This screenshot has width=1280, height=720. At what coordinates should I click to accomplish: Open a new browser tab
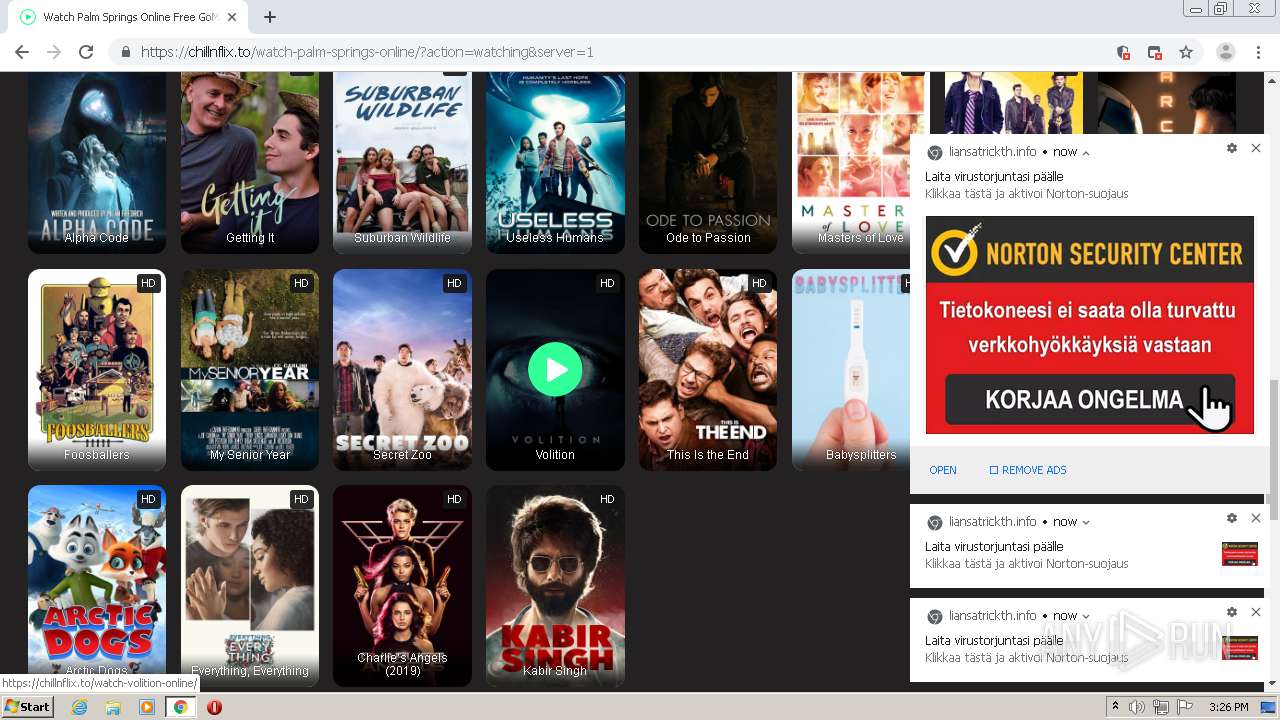[x=270, y=17]
